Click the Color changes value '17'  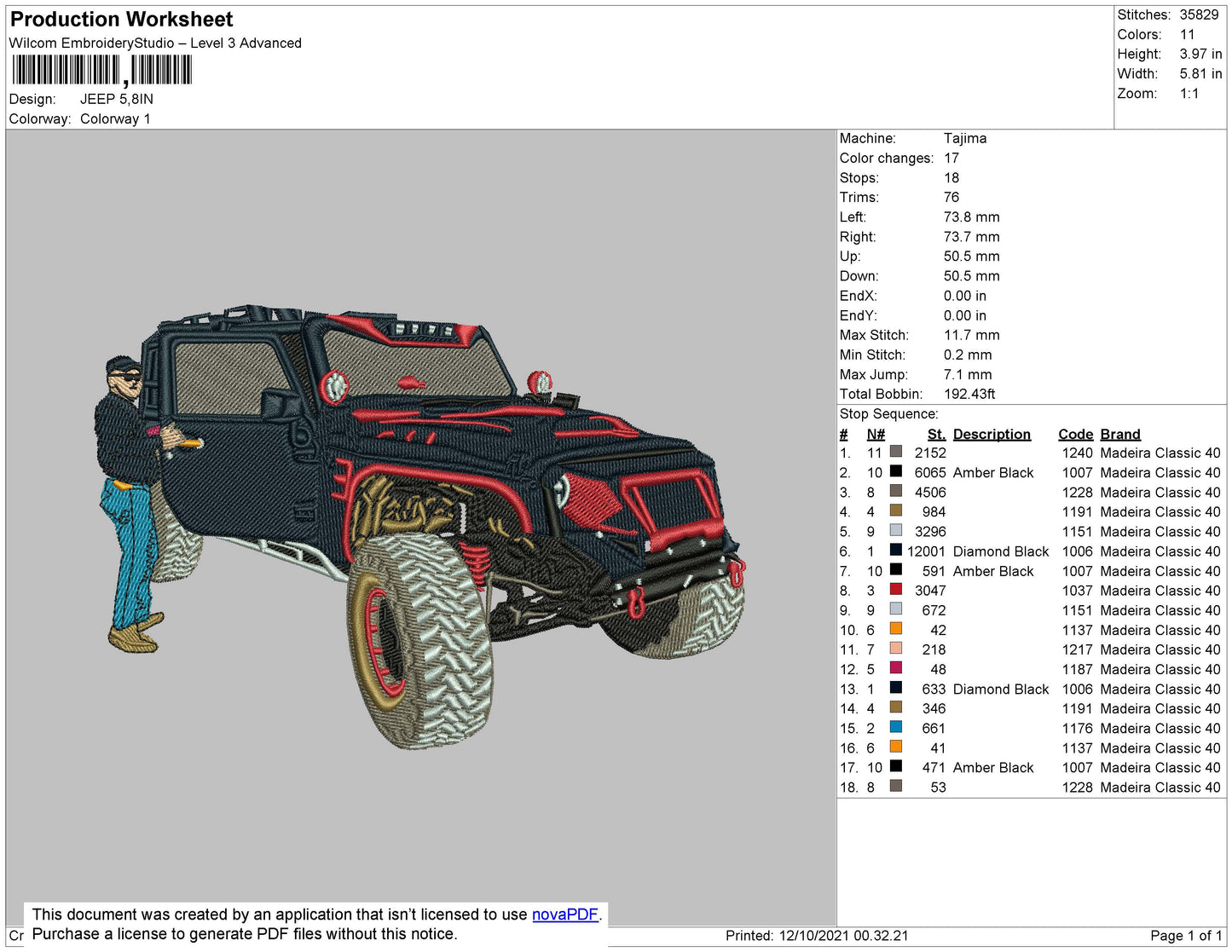pos(951,159)
